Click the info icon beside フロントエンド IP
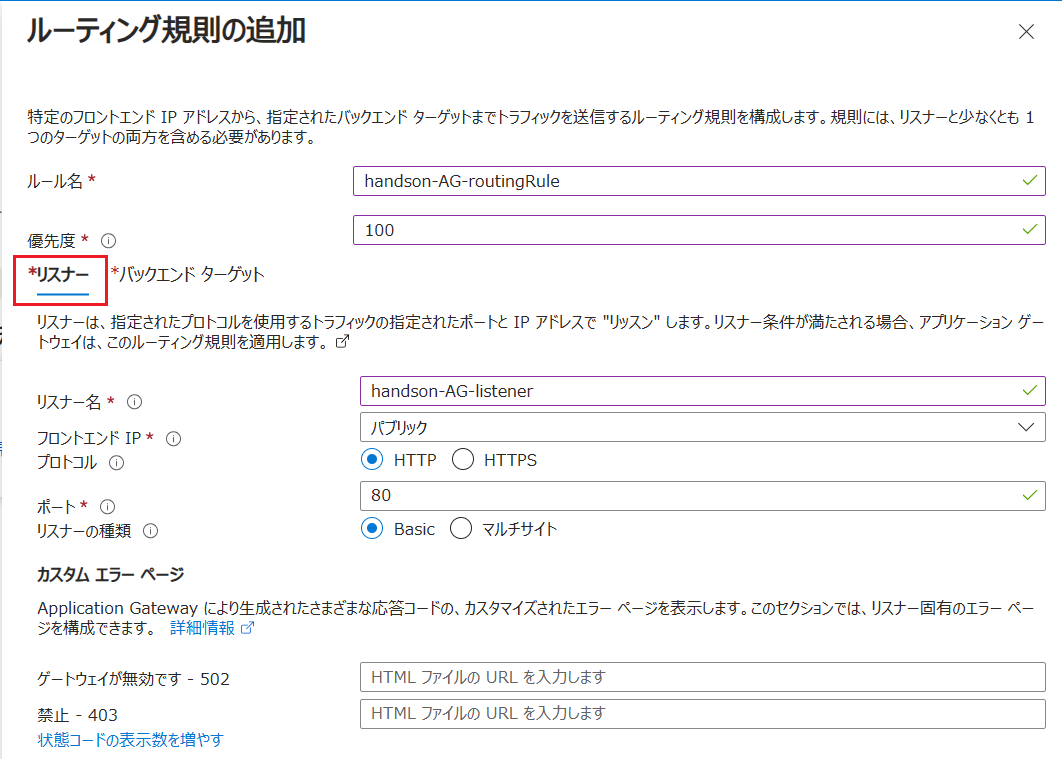The height and width of the screenshot is (759, 1062). point(173,439)
